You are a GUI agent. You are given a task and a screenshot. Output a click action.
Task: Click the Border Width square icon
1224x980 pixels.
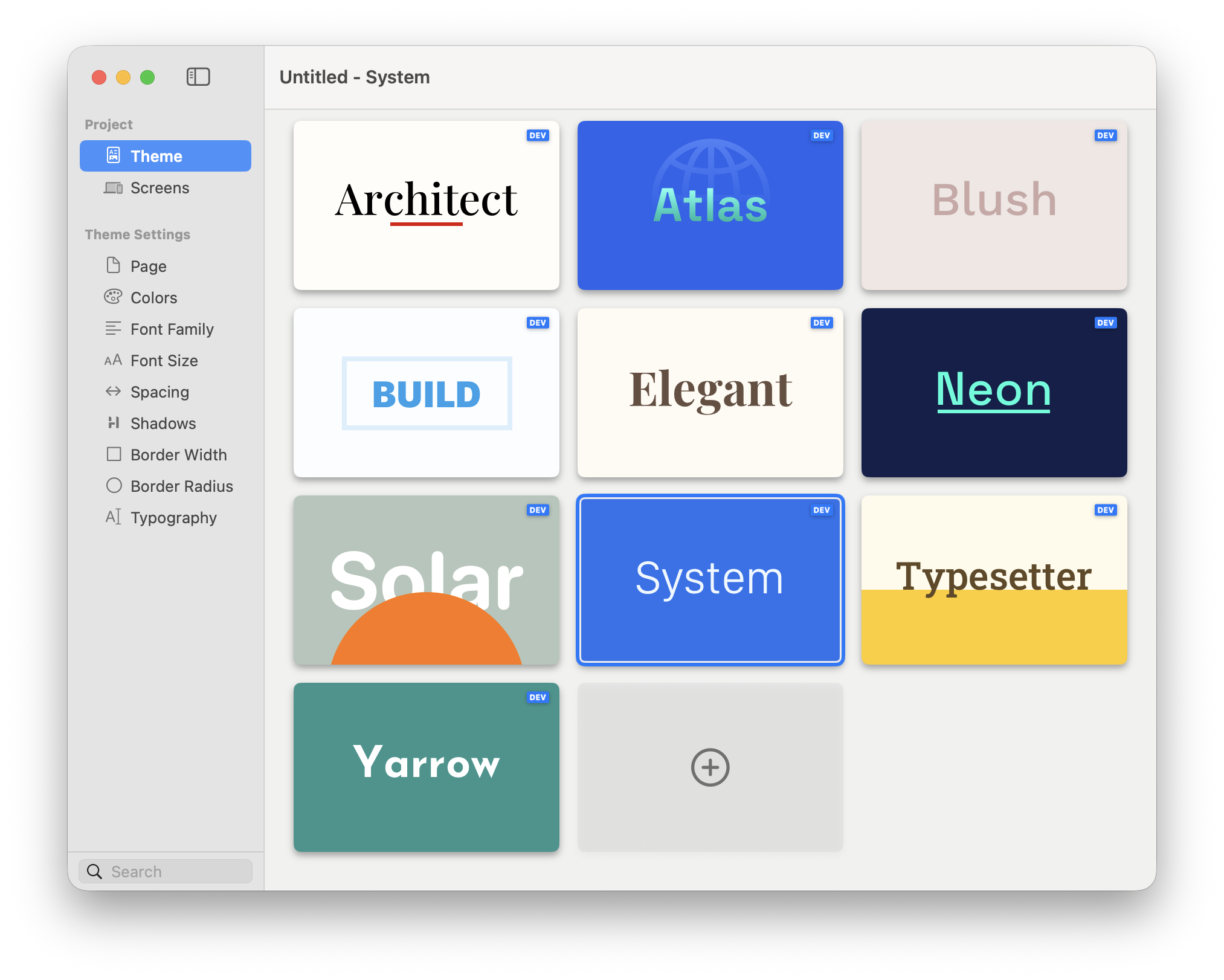coord(114,454)
